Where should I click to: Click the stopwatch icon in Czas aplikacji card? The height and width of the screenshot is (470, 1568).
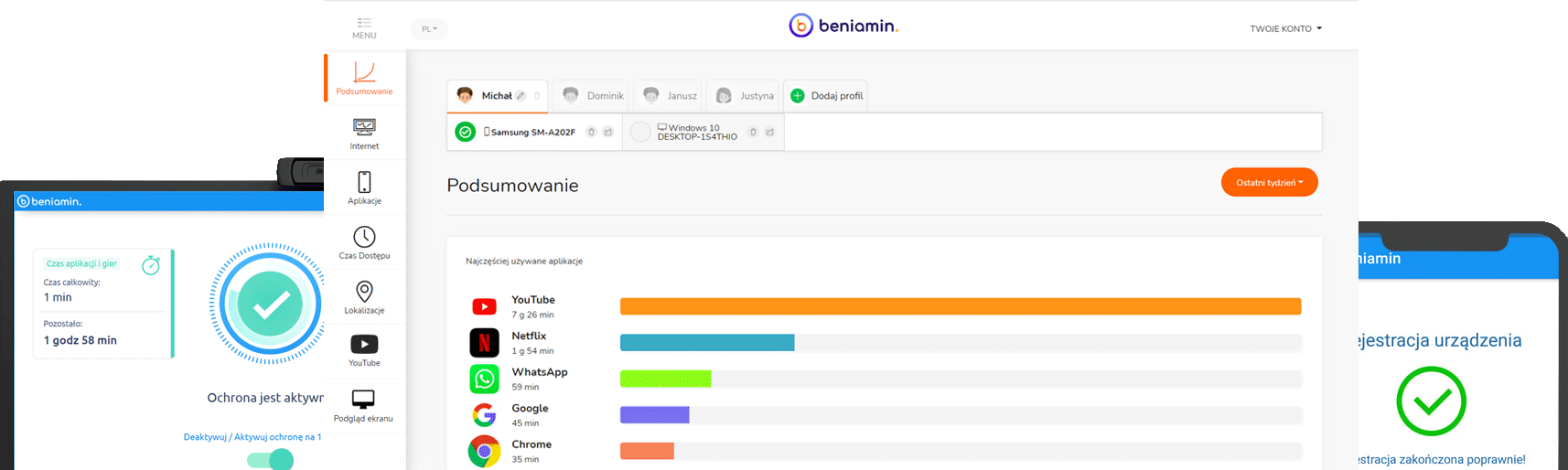151,265
